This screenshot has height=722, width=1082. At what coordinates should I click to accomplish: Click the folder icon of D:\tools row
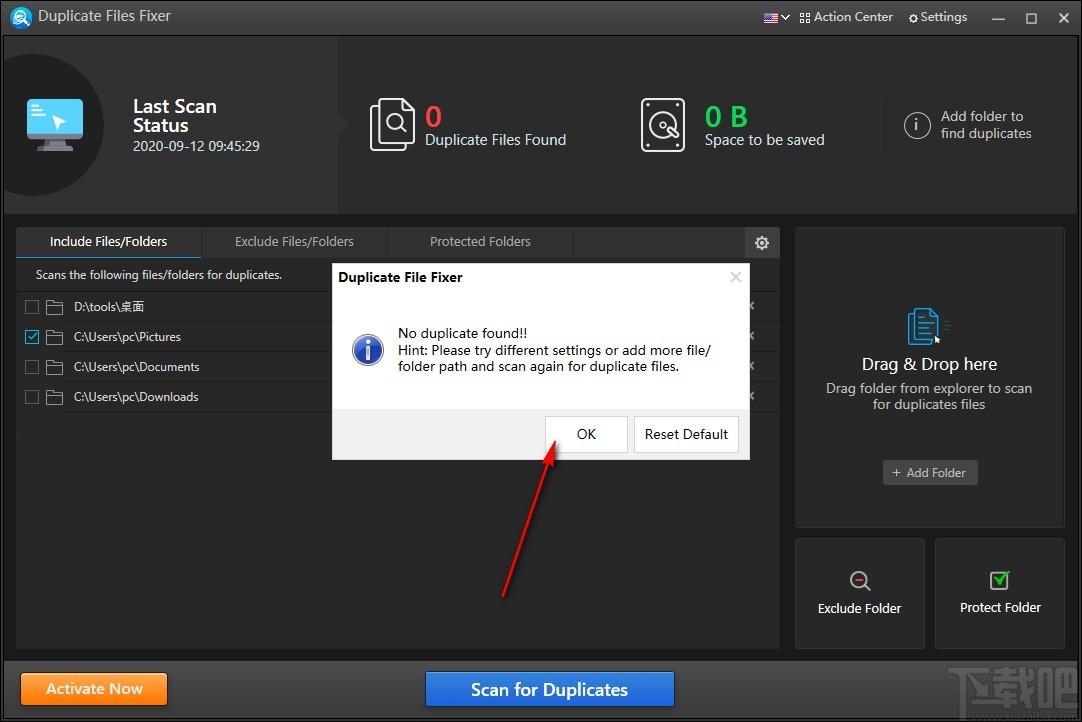point(55,307)
